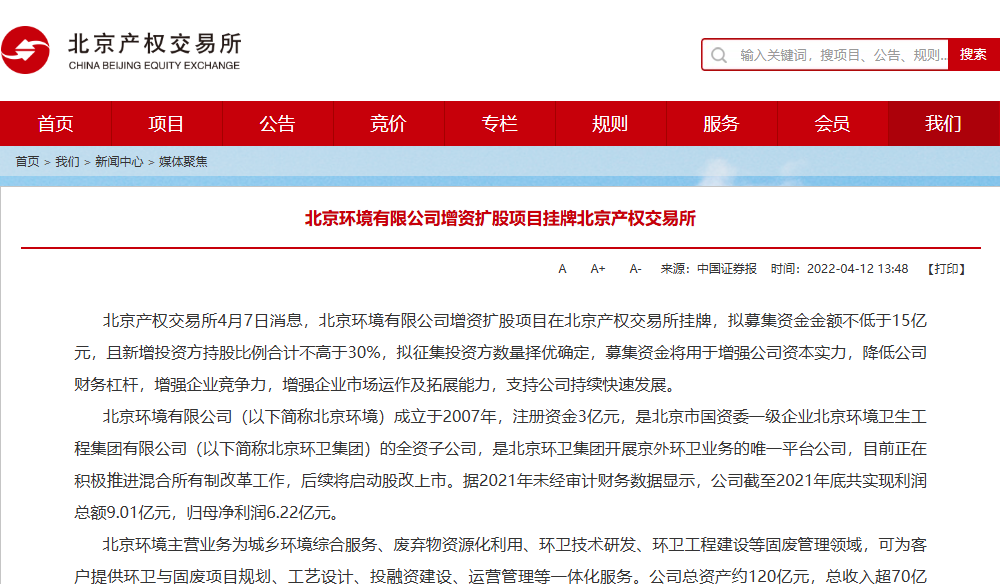This screenshot has width=1000, height=584.
Task: Click the article title 北京环境有限公司增资扩股项目挂牌
Action: (500, 219)
